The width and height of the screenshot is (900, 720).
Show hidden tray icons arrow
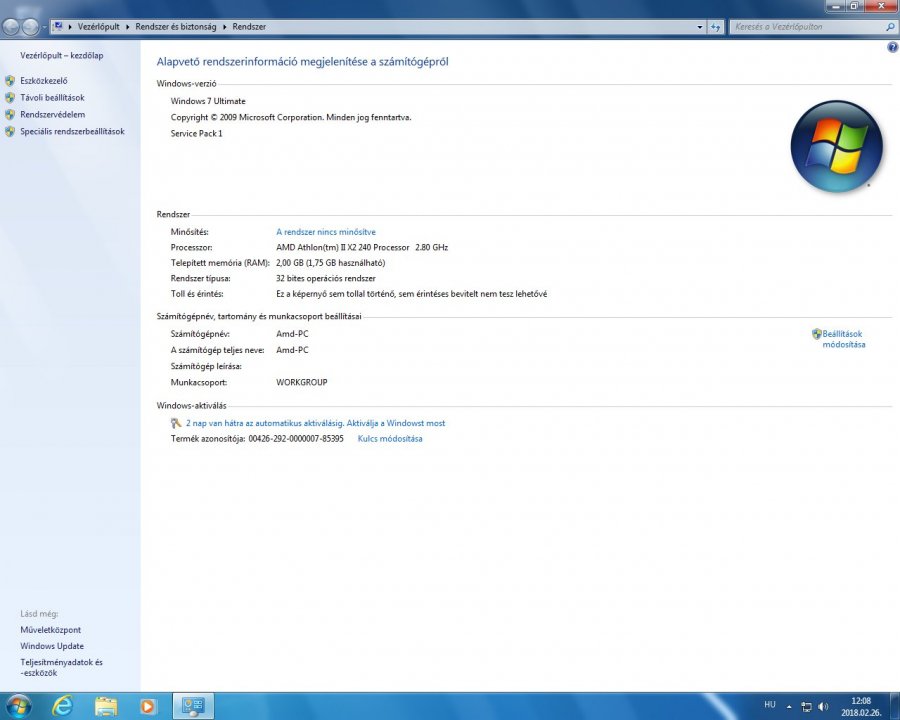point(789,706)
